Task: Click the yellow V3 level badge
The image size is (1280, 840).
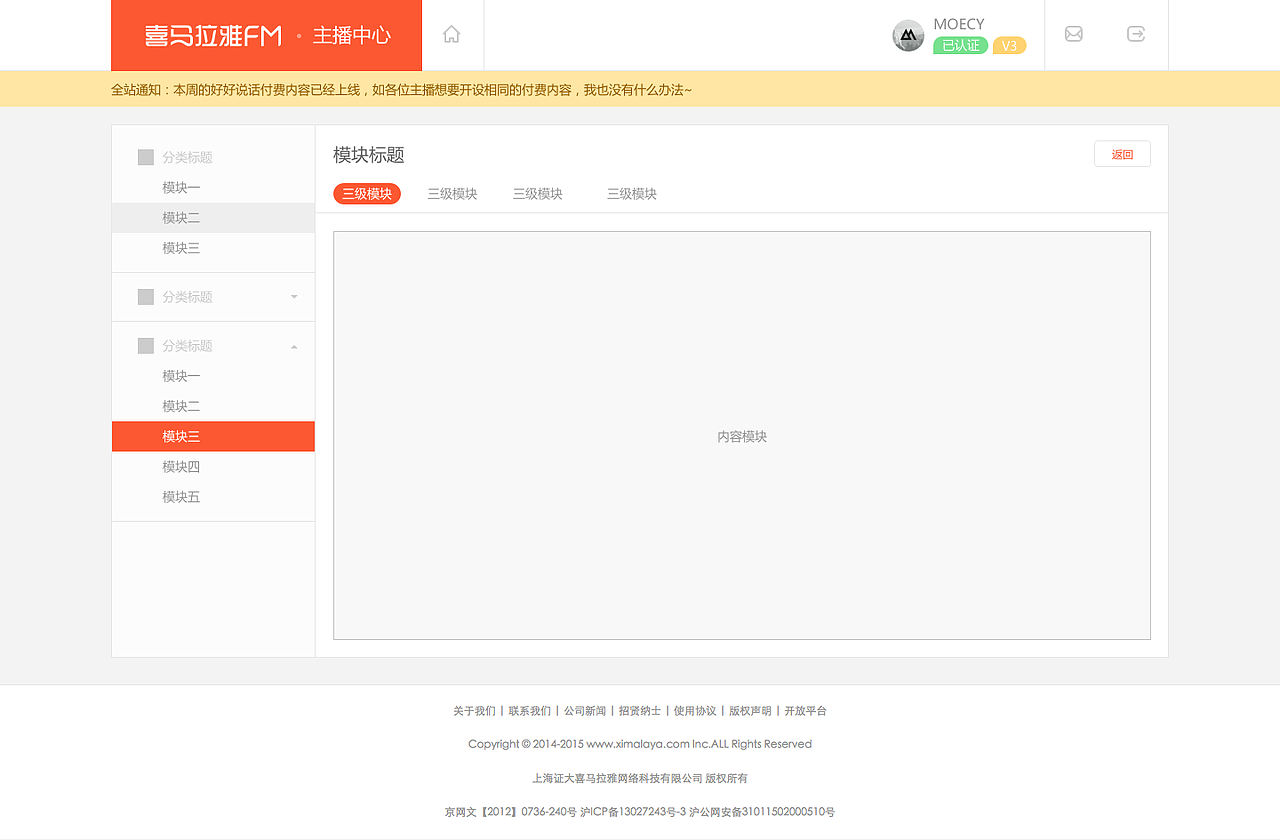Action: [1008, 45]
